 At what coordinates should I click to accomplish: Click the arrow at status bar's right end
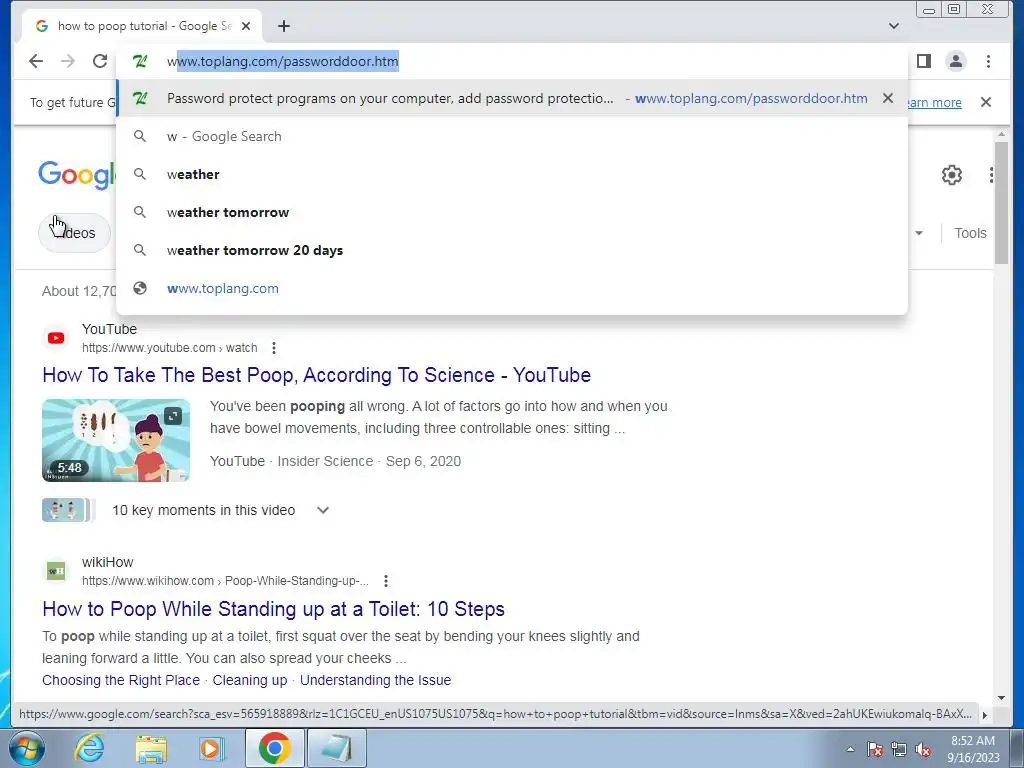pos(985,715)
